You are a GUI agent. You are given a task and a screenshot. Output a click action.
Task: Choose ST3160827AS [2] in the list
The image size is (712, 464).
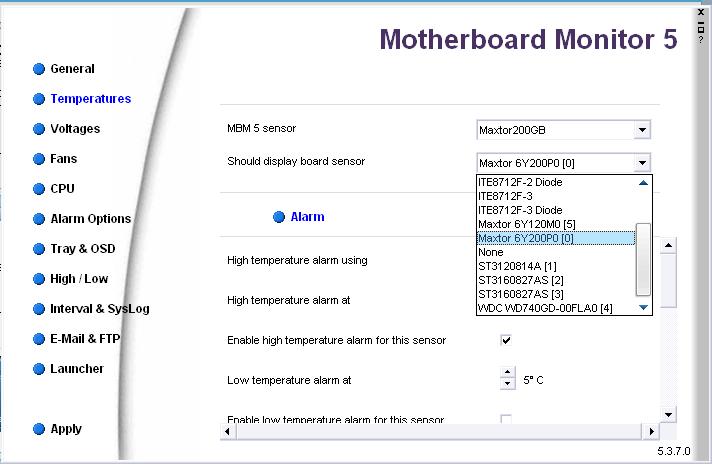(556, 281)
